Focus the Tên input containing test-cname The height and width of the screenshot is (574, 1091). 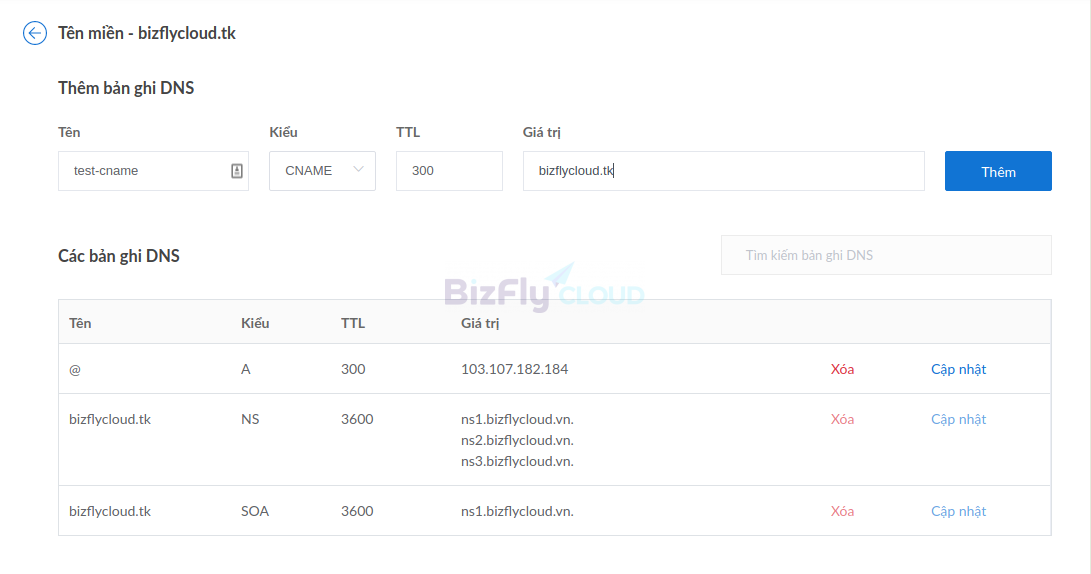coord(153,171)
